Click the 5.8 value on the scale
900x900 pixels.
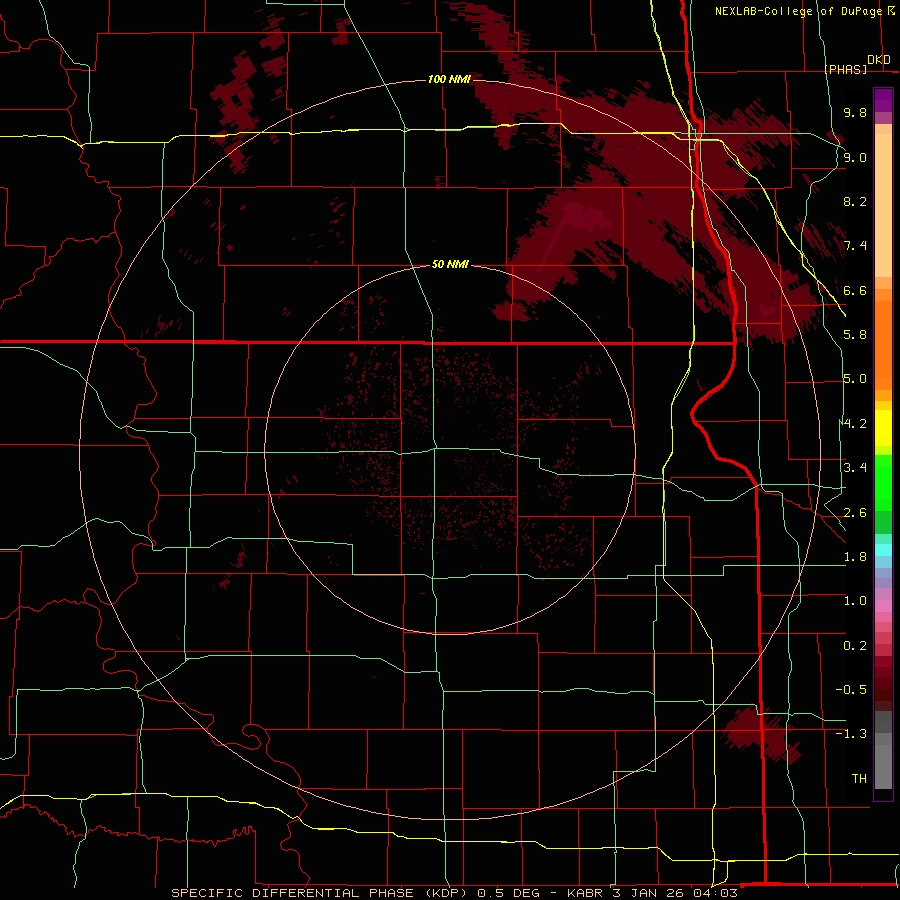pyautogui.click(x=855, y=335)
